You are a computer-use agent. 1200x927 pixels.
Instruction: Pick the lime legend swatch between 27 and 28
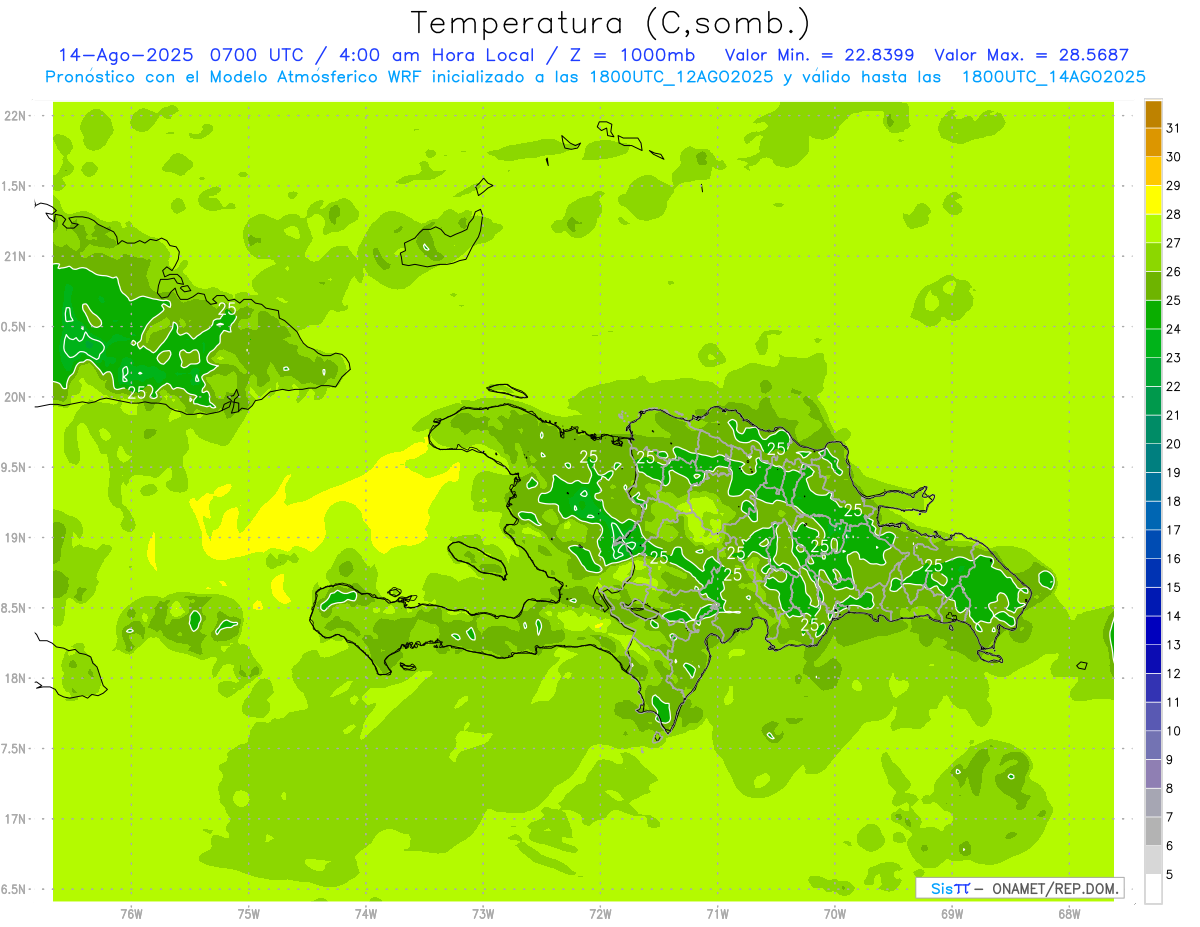tap(1153, 228)
